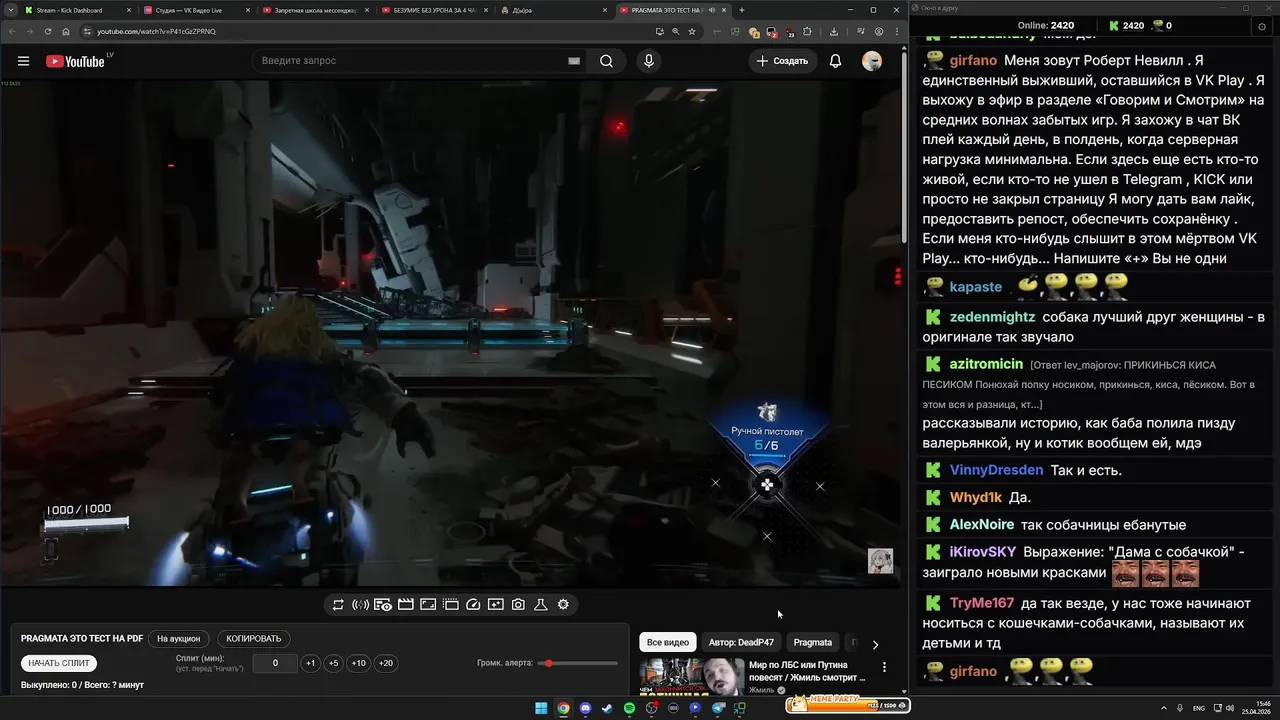Add +20 minutes to split
The height and width of the screenshot is (720, 1280).
point(385,663)
